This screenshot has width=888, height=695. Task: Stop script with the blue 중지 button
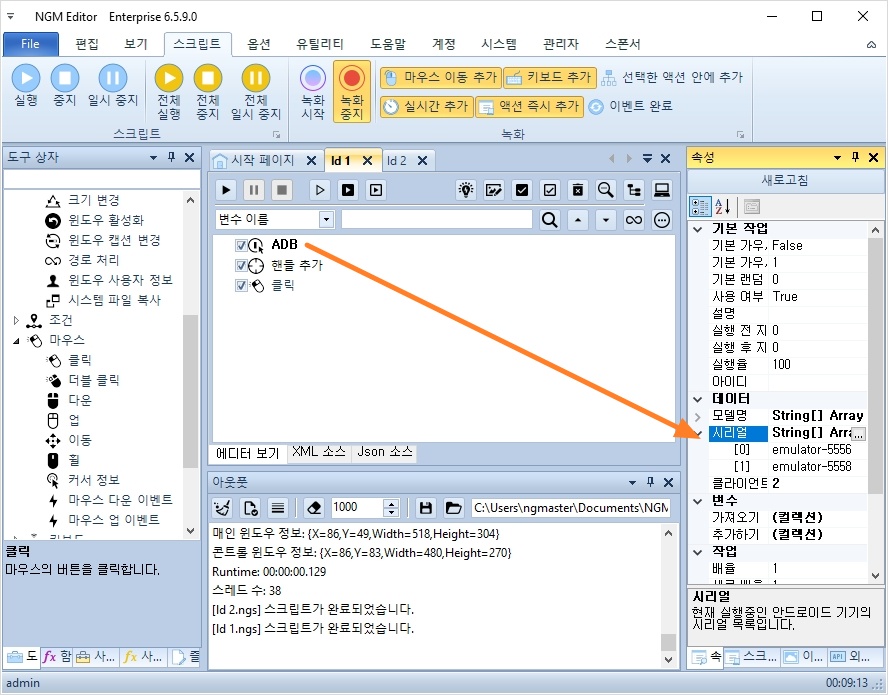point(65,85)
